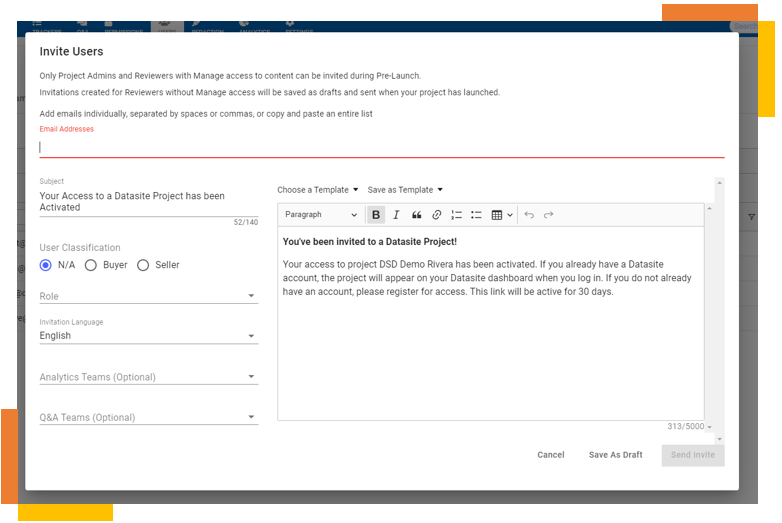Create a numbered list
This screenshot has width=782, height=523.
(456, 215)
